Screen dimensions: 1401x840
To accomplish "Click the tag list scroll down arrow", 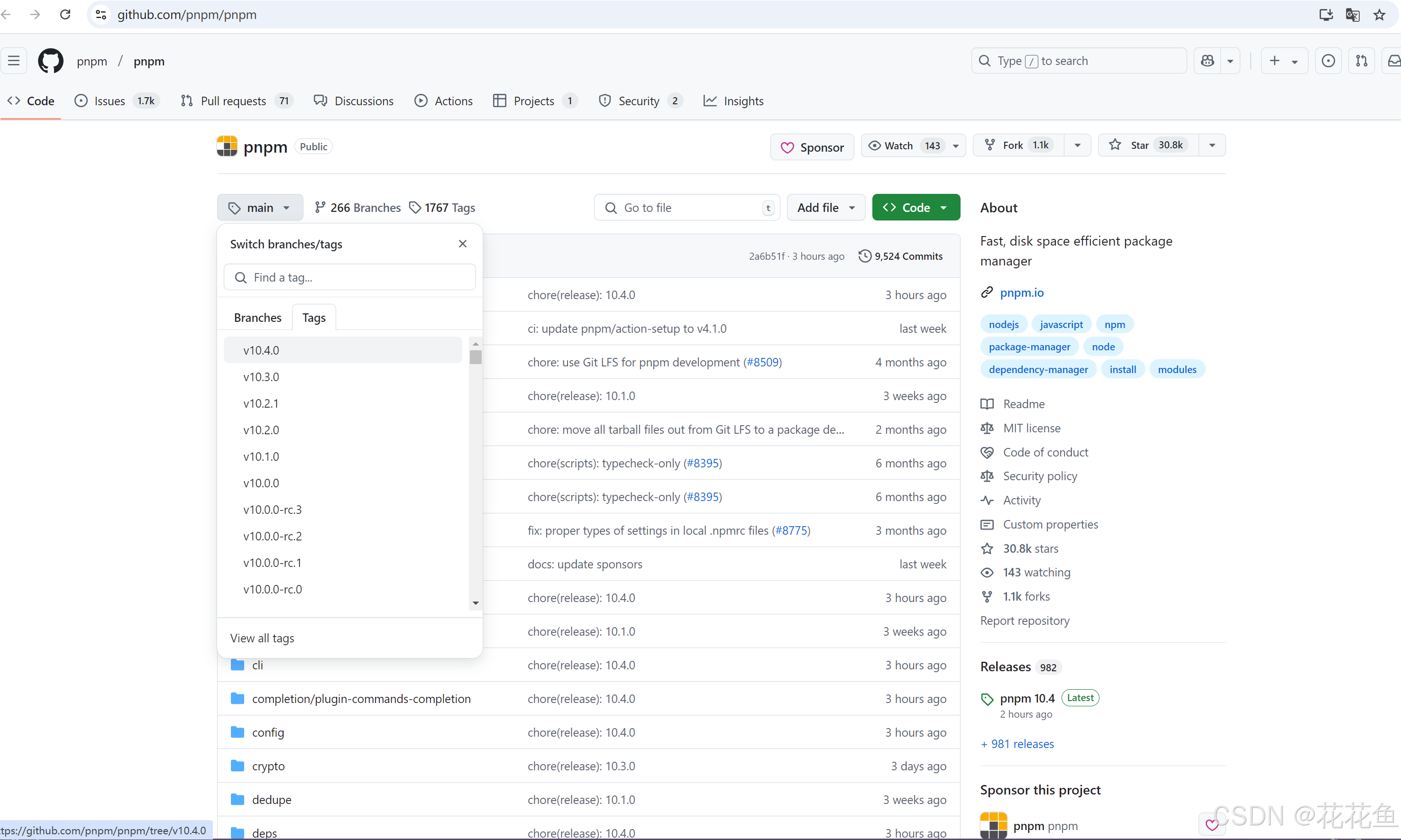I will (x=476, y=603).
